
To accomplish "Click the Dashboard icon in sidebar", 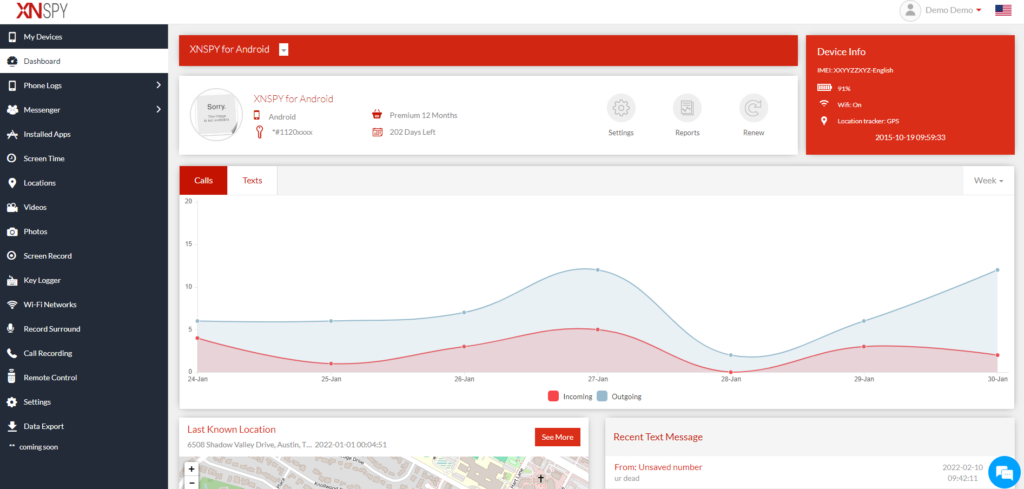I will click(12, 61).
